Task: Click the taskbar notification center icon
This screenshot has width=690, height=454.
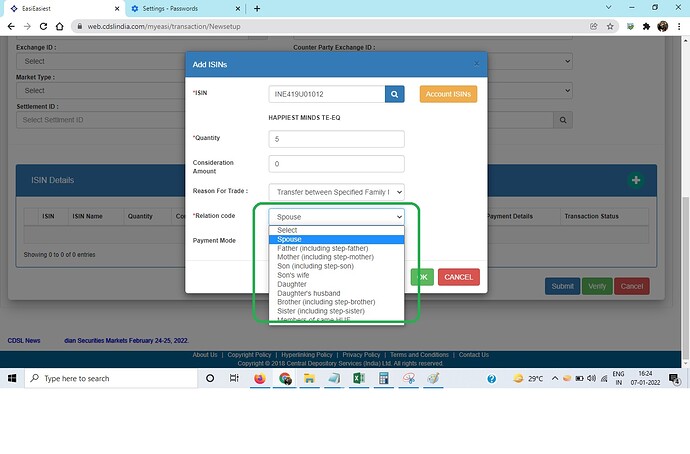Action: click(x=674, y=379)
